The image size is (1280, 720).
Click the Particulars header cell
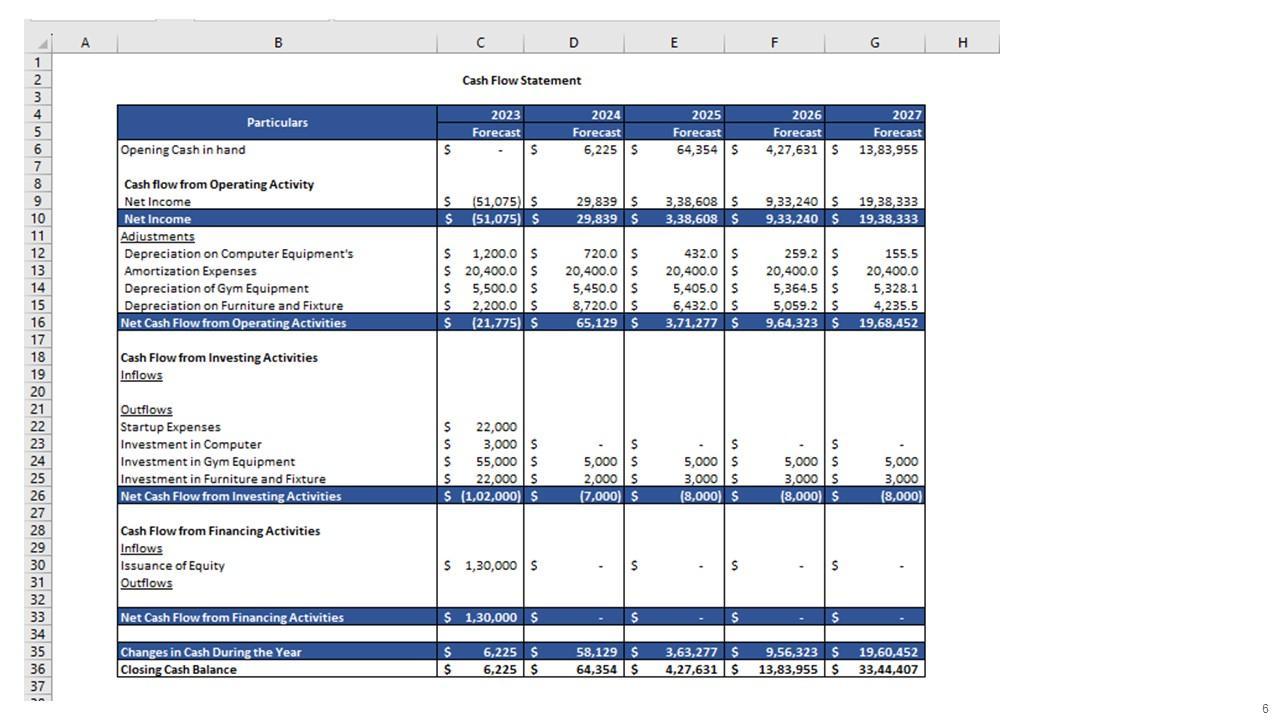coord(277,122)
